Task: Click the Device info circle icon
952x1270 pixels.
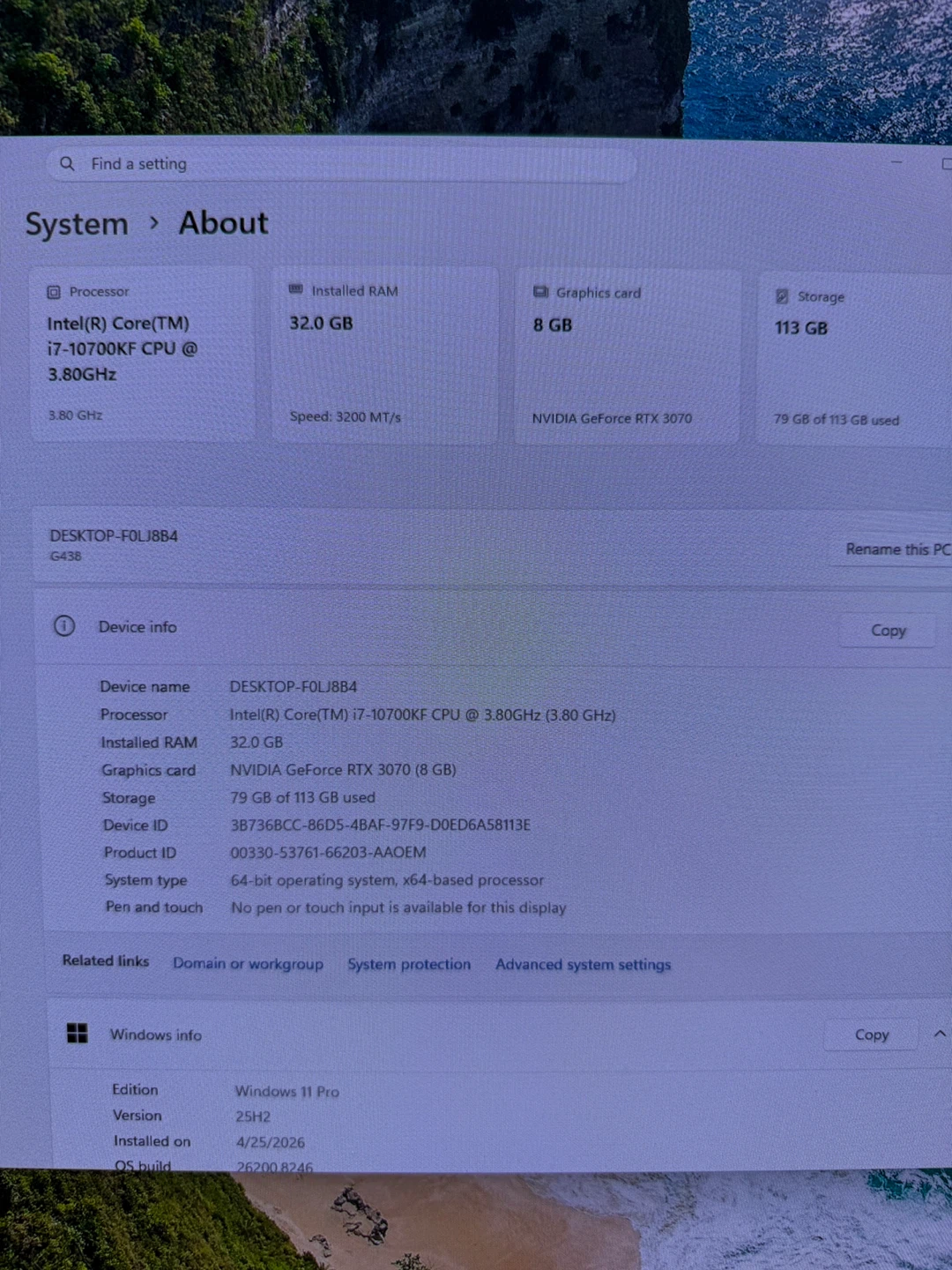Action: coord(64,626)
